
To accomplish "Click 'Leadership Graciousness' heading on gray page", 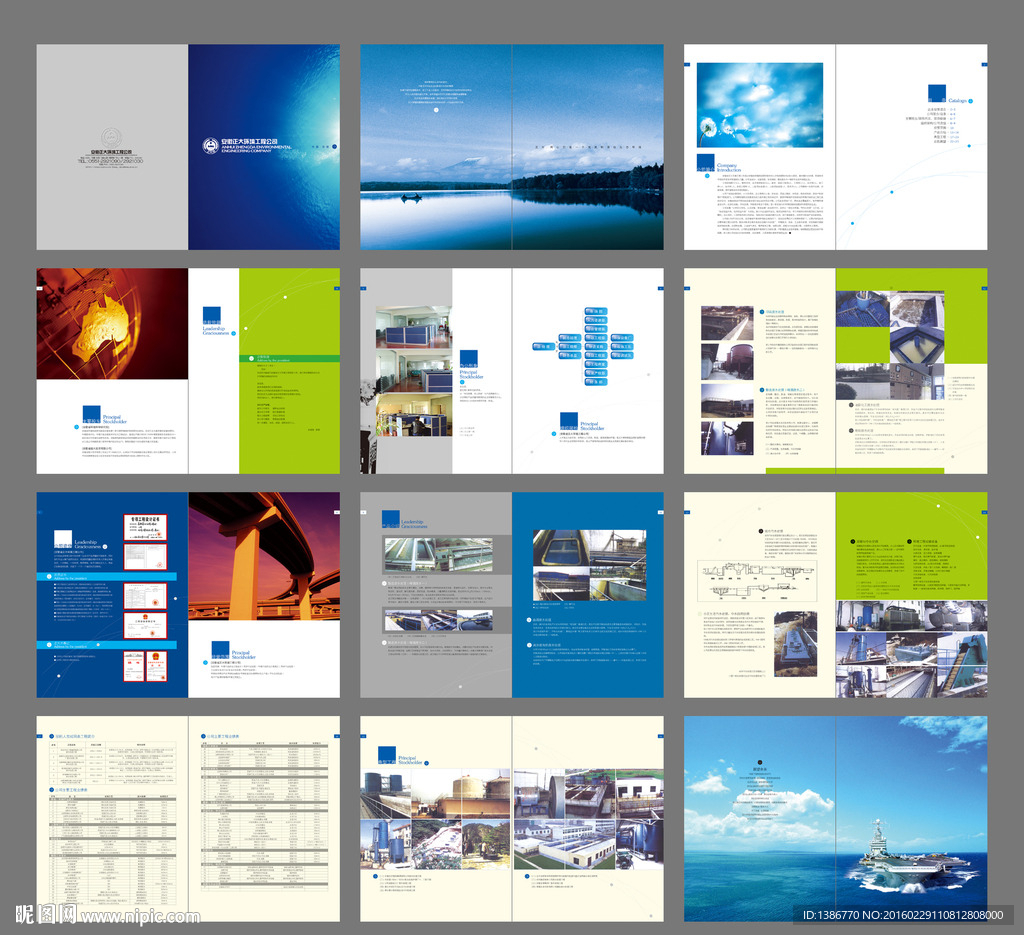I will pyautogui.click(x=413, y=524).
